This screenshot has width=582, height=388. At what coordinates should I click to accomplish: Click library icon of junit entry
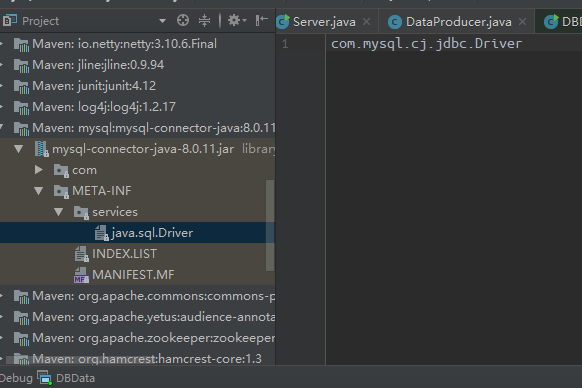(x=21, y=87)
